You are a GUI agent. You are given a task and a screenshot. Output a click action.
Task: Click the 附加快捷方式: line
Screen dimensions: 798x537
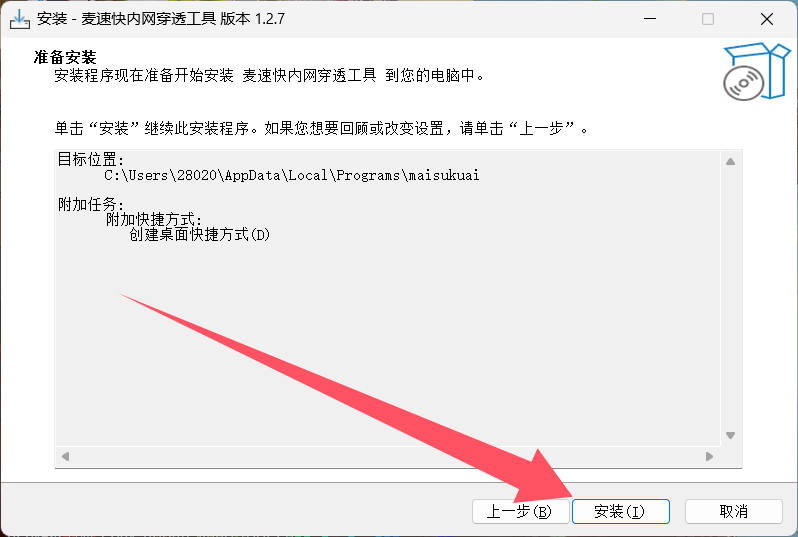(154, 219)
